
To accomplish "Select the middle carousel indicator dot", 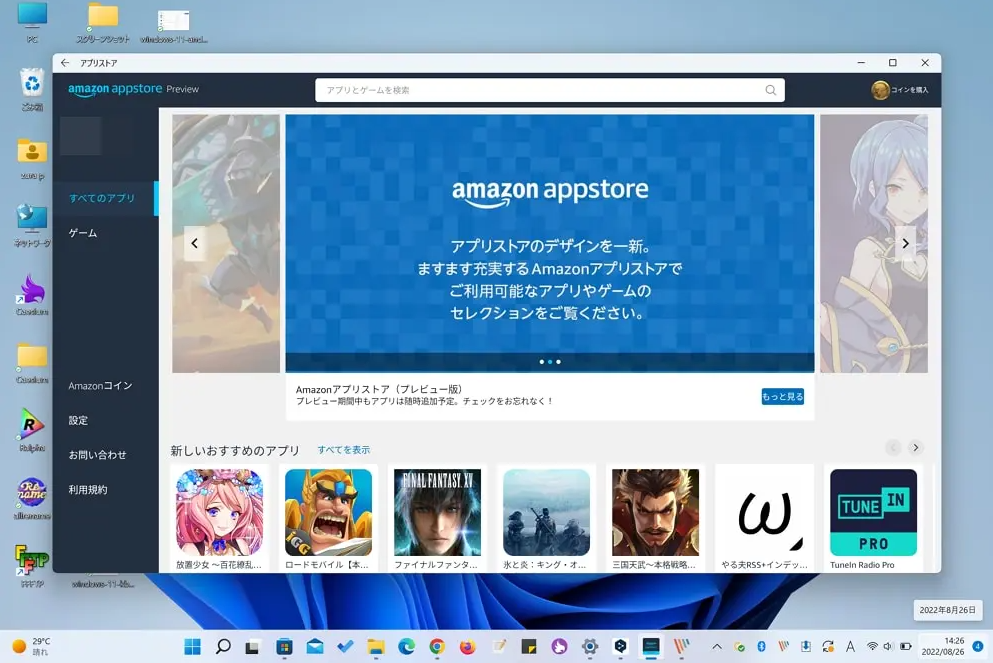I will tap(550, 362).
